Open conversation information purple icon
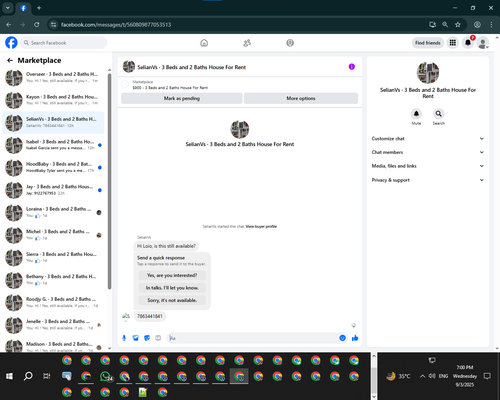 352,67
